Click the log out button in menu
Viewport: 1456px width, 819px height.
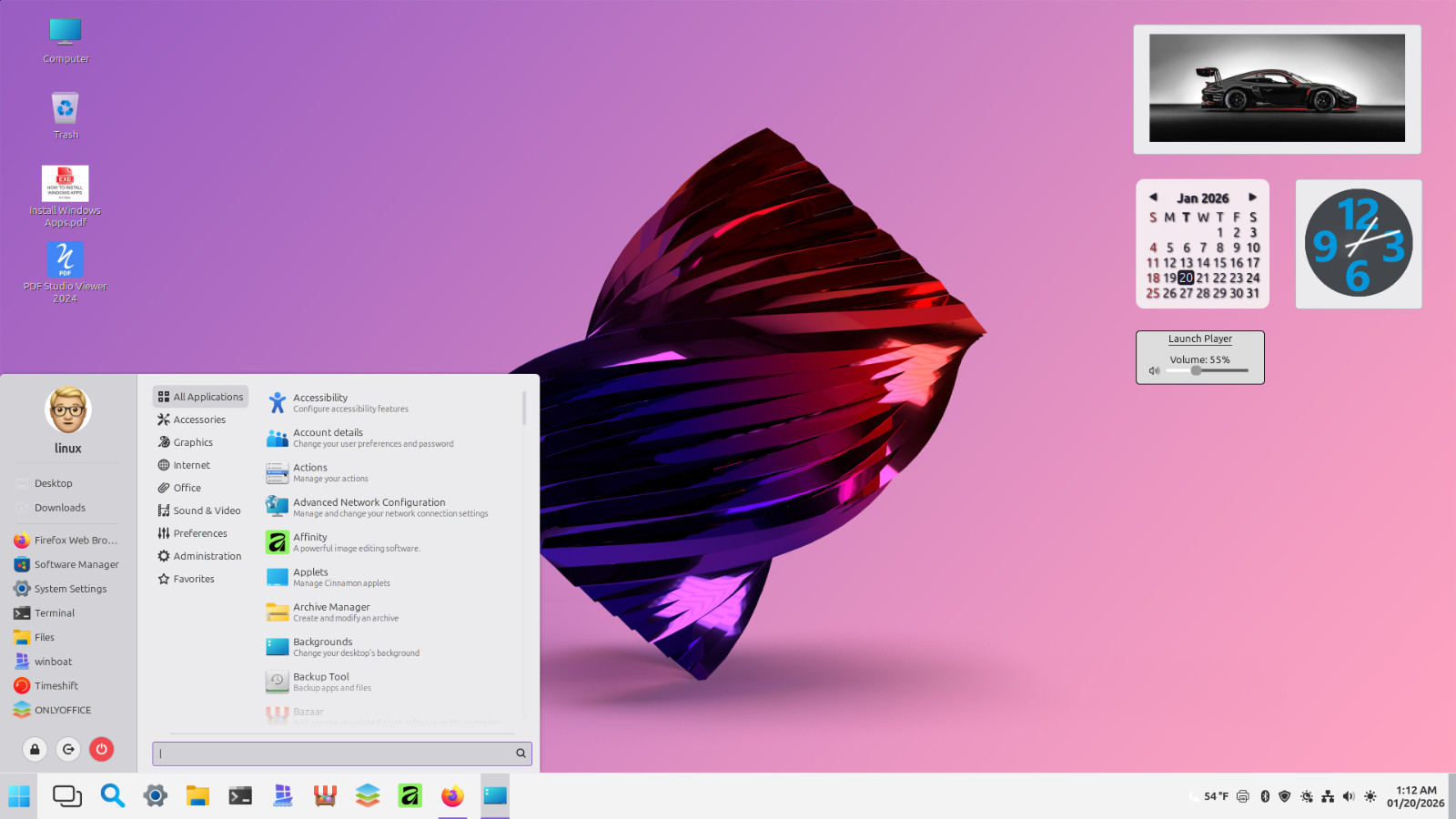(x=68, y=749)
